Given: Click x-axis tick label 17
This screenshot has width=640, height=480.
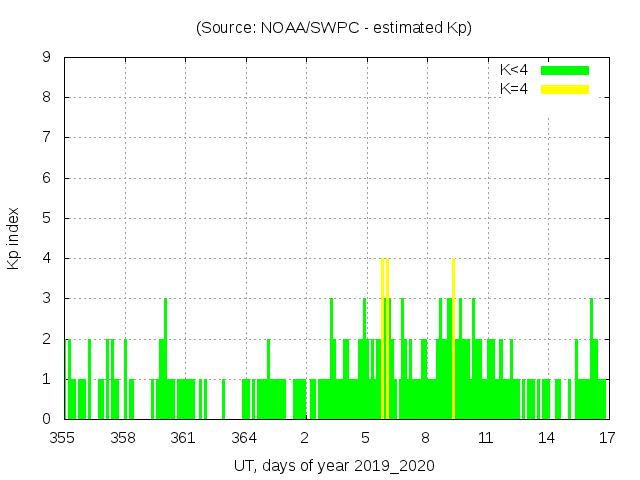Looking at the screenshot, I should tap(607, 438).
